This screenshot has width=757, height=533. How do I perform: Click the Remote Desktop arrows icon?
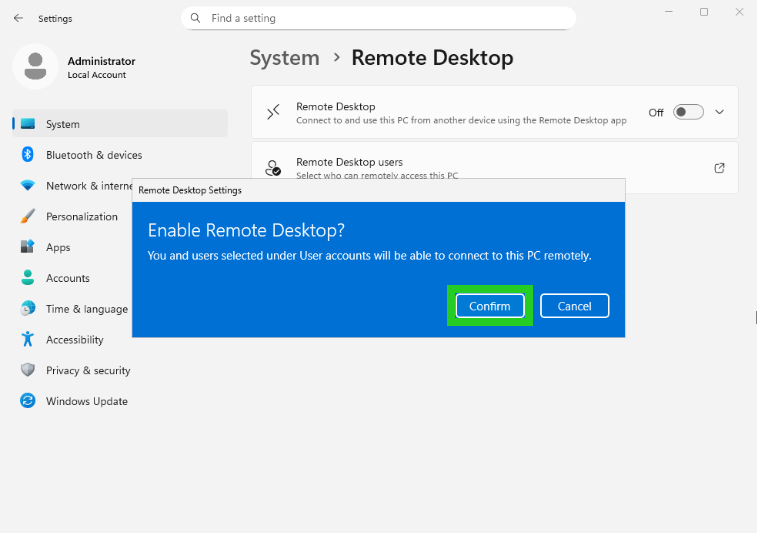(x=273, y=112)
